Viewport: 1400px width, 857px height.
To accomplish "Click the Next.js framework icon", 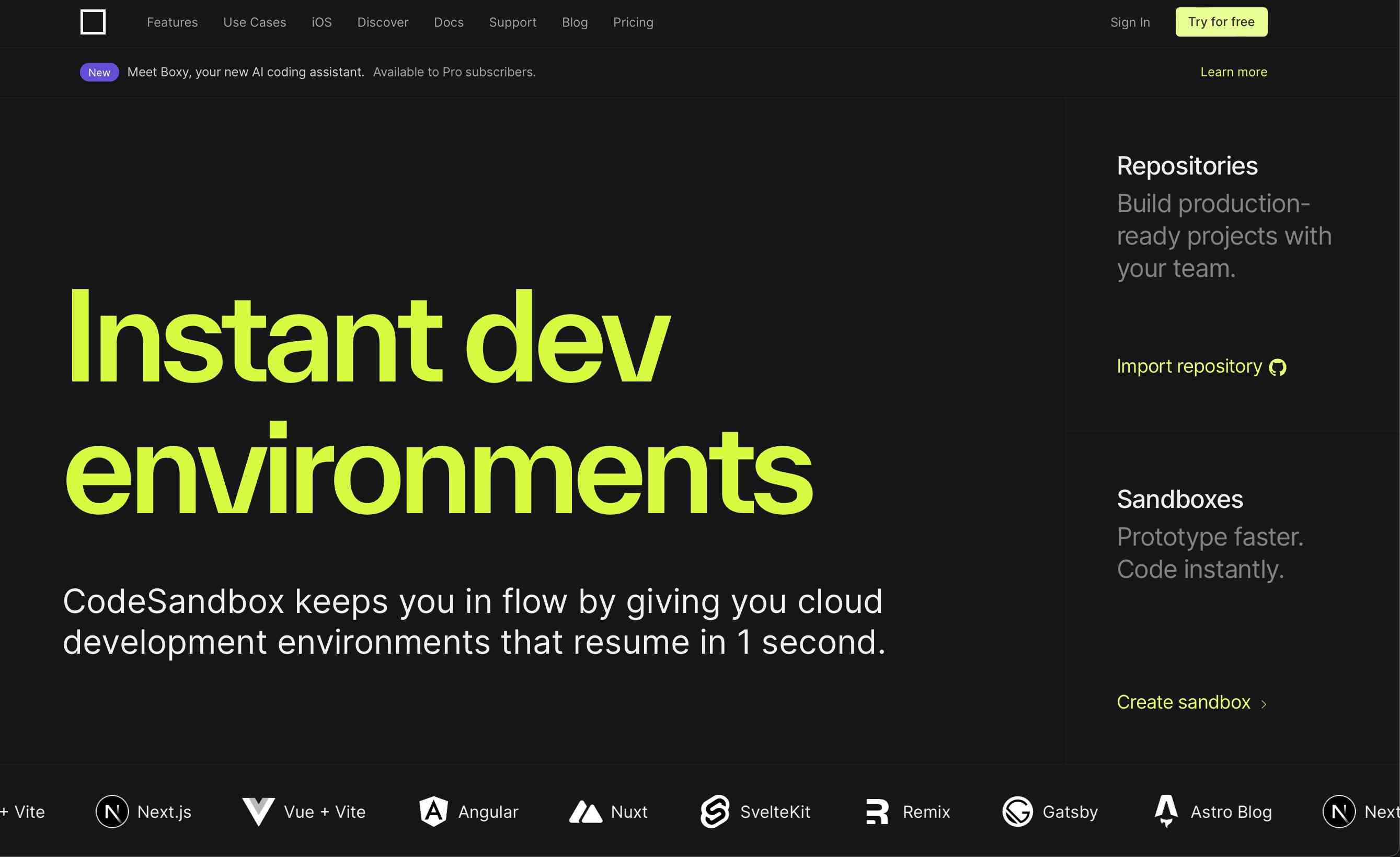I will 112,811.
